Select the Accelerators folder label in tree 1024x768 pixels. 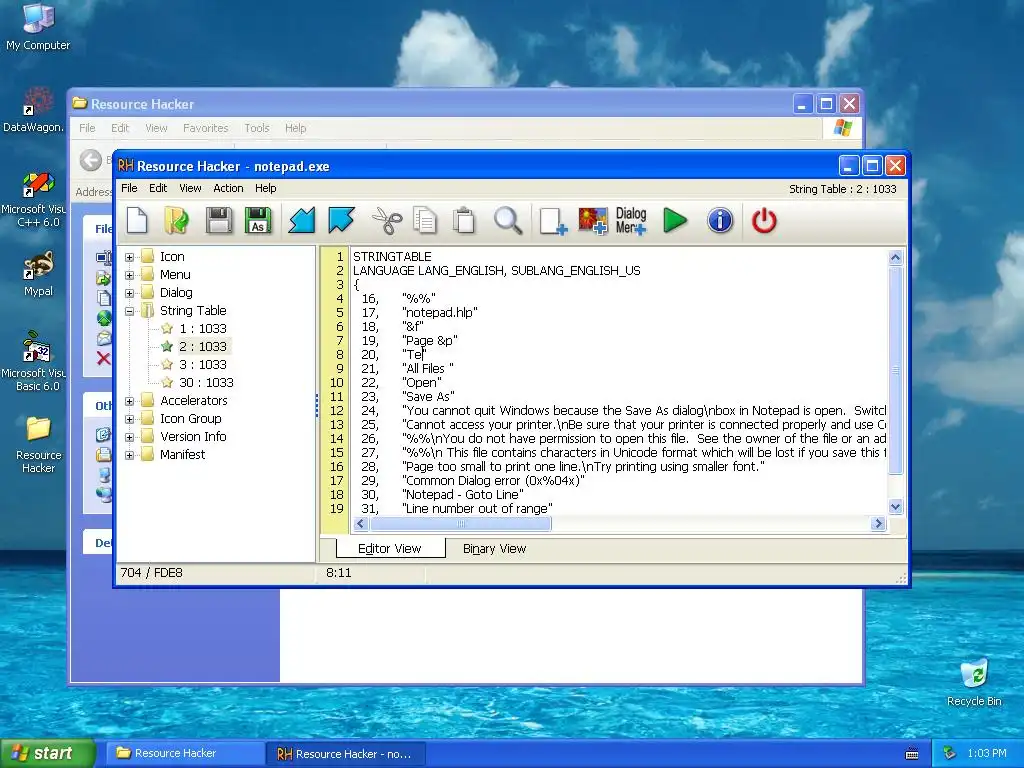click(x=194, y=400)
